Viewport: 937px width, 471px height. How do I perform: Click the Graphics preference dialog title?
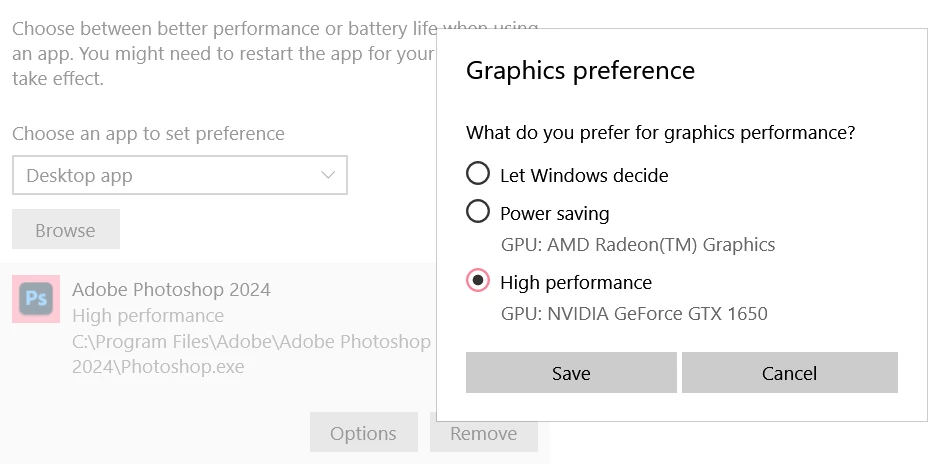coord(580,71)
